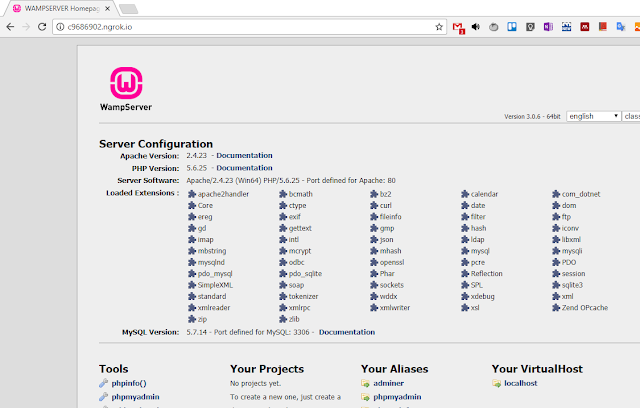
Task: Open the phpinfo() tool link
Action: click(x=129, y=383)
